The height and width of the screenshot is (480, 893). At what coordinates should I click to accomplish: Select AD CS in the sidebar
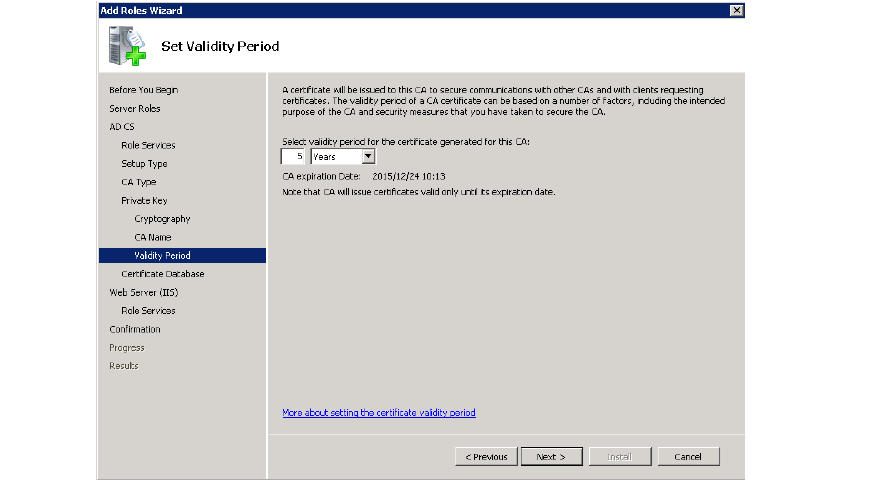coord(121,127)
